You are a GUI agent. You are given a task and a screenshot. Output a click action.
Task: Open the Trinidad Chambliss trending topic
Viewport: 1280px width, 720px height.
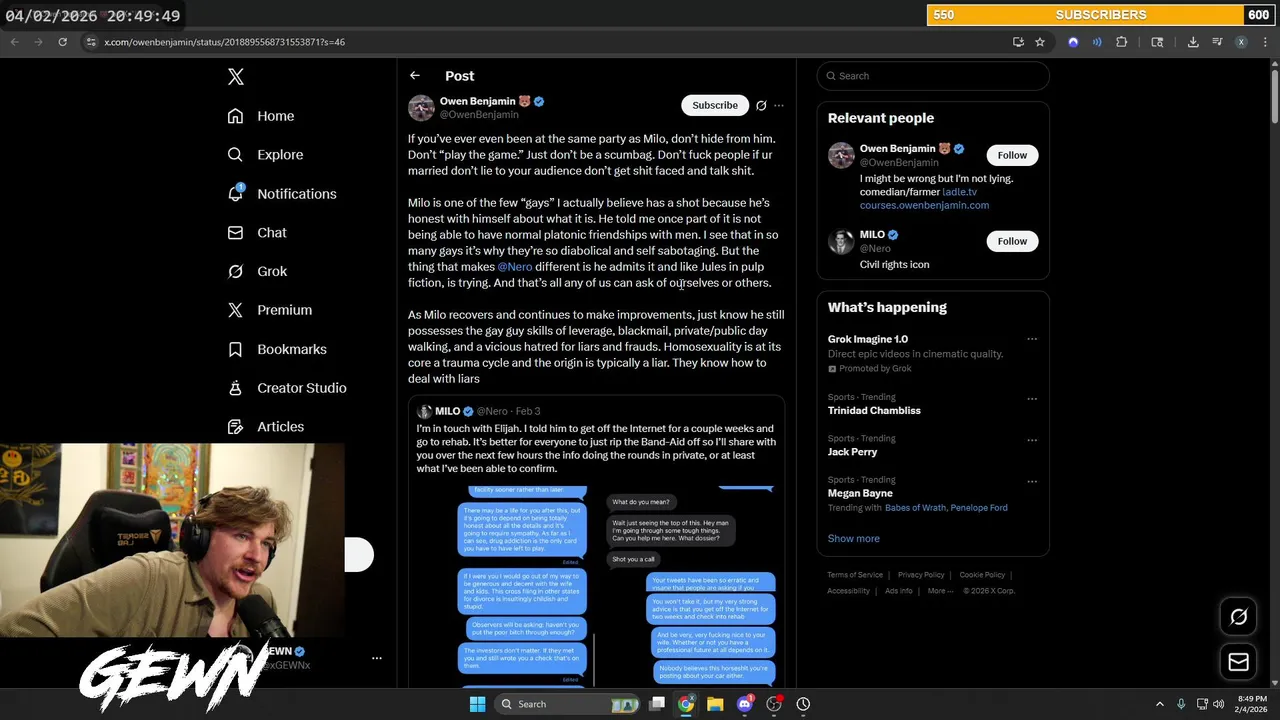[874, 410]
